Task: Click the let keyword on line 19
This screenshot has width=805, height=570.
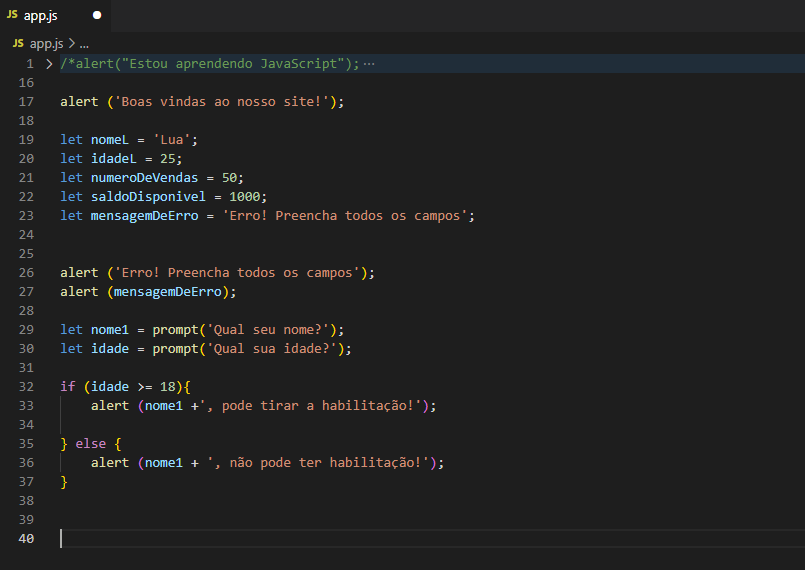Action: click(71, 140)
